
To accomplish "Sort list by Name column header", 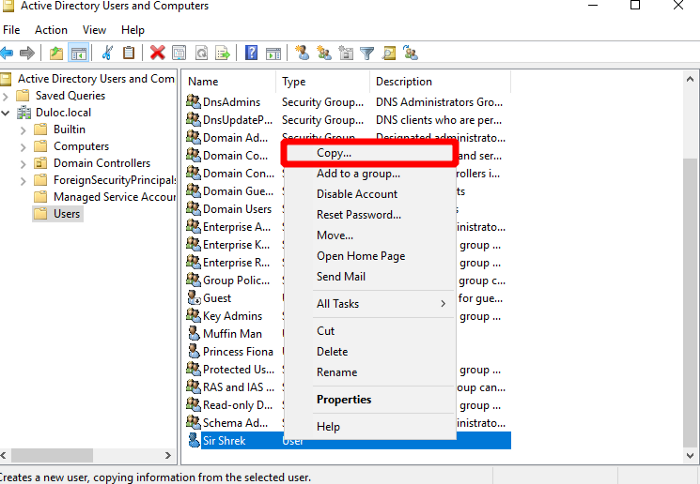I will coord(229,82).
